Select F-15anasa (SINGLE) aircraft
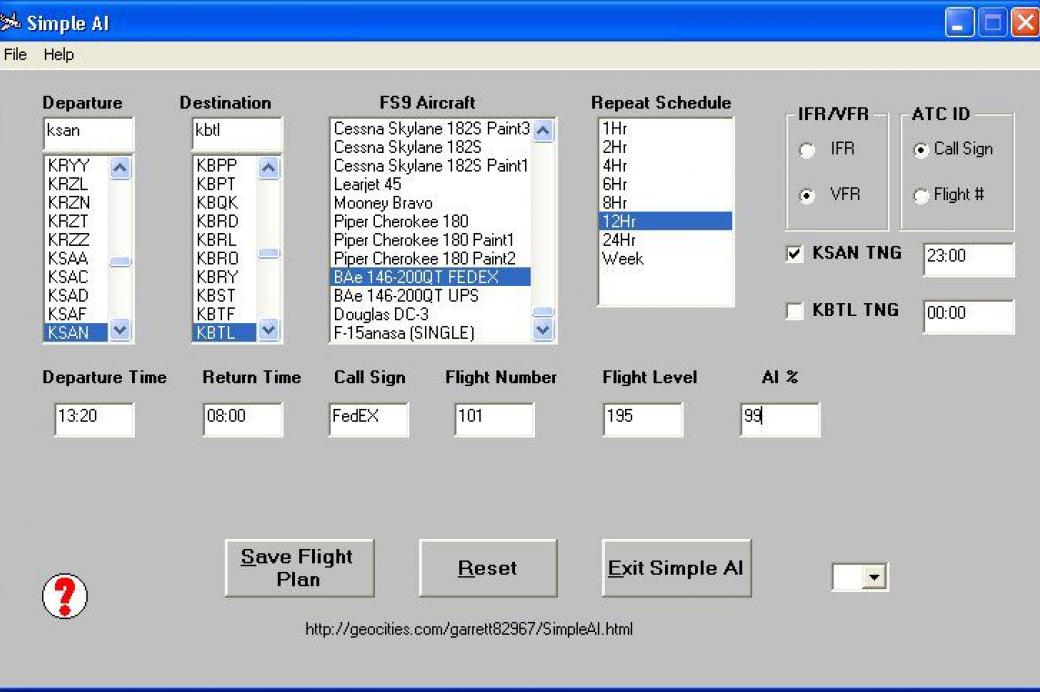This screenshot has height=692, width=1040. (x=431, y=332)
